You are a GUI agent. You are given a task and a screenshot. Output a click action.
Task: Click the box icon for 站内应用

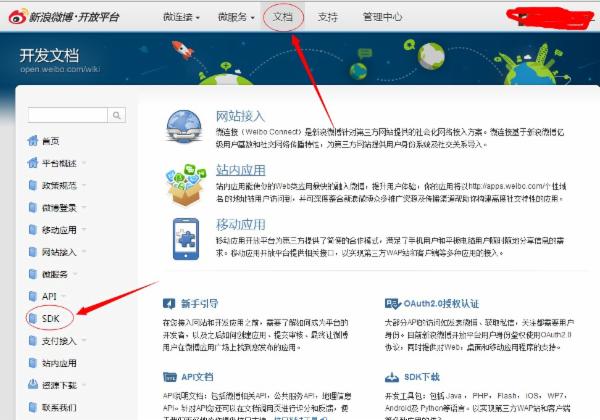(185, 185)
